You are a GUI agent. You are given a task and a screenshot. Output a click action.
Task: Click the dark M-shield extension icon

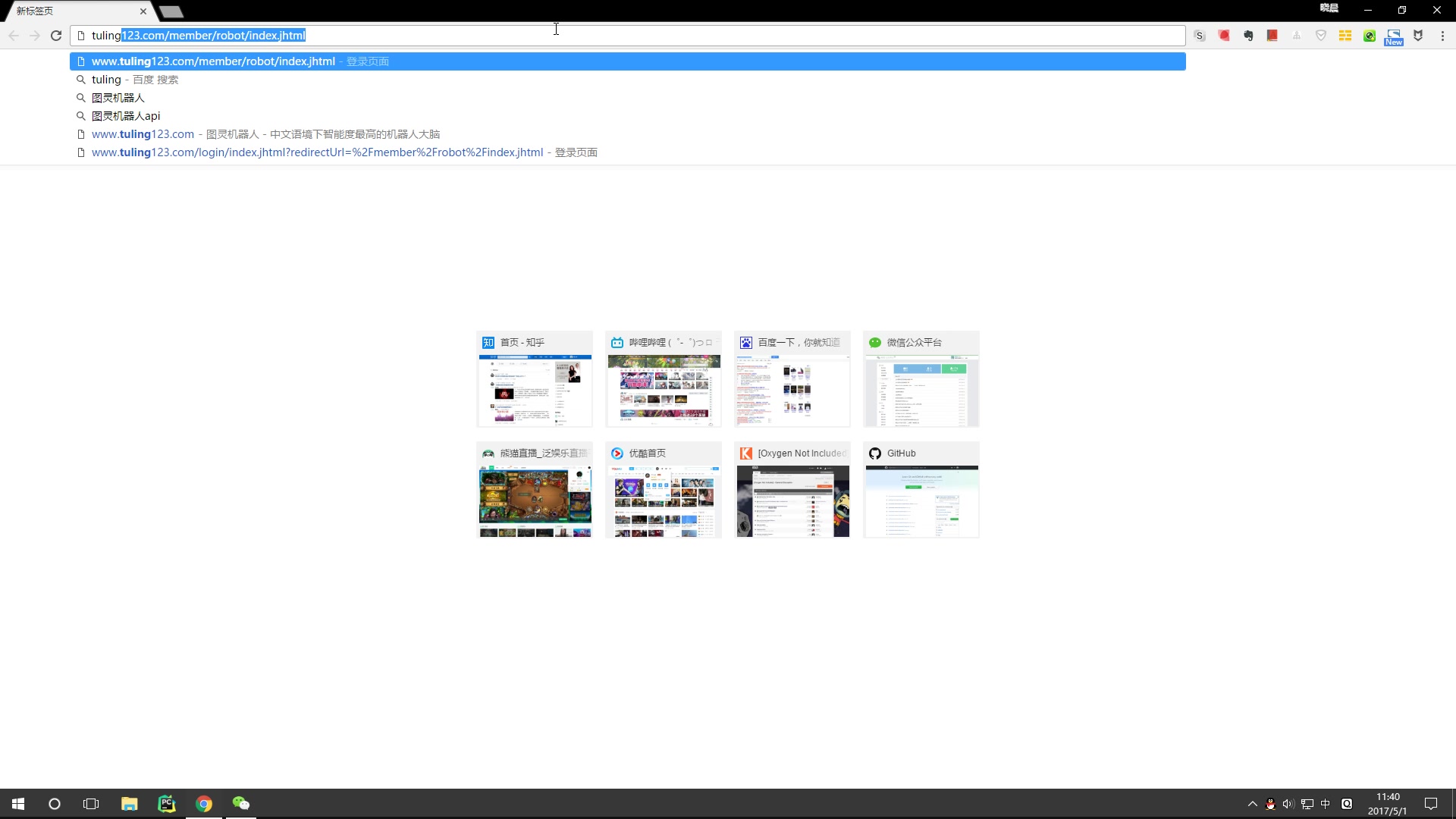[1418, 36]
